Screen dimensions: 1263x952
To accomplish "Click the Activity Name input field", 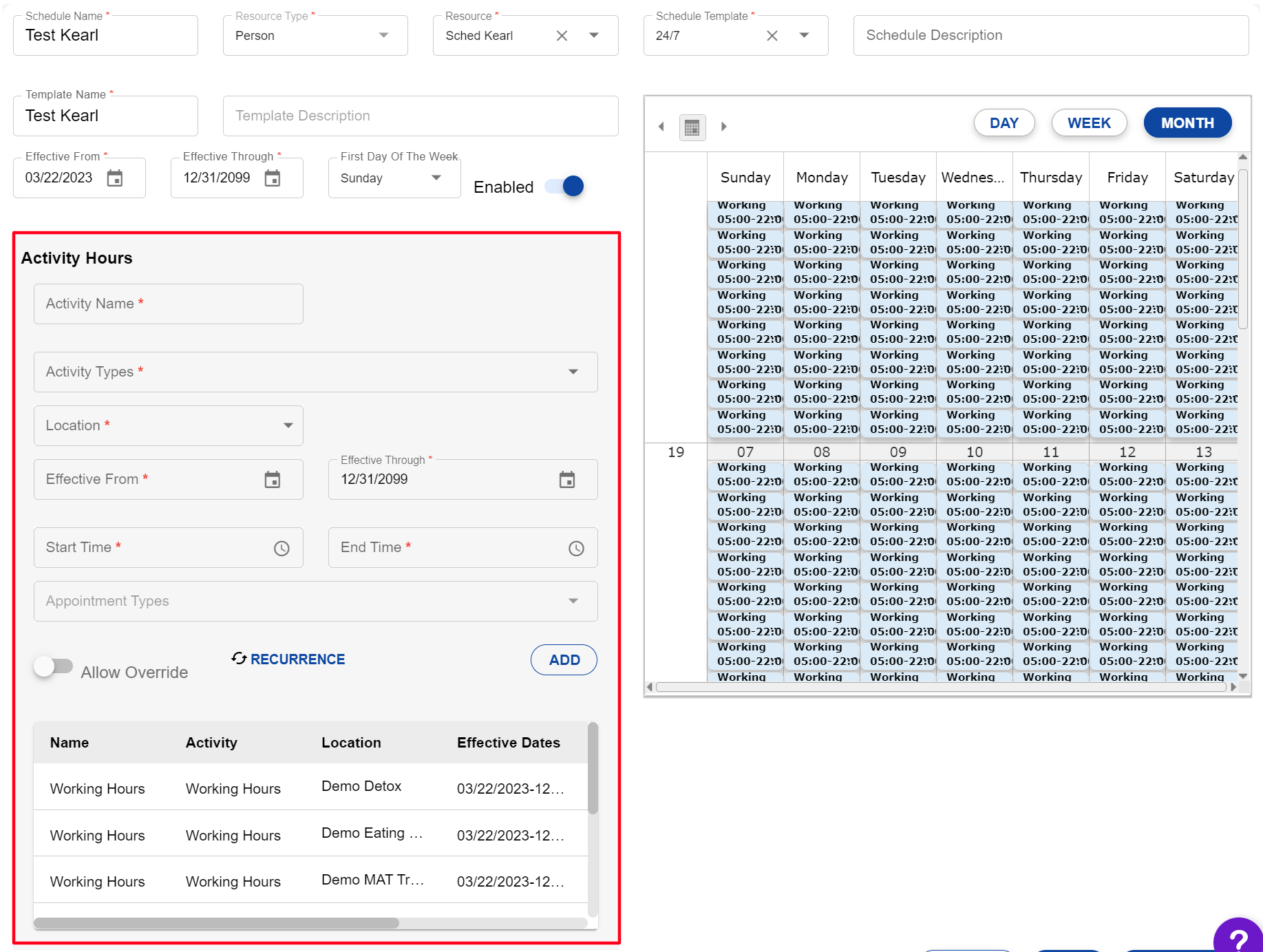I will click(168, 304).
